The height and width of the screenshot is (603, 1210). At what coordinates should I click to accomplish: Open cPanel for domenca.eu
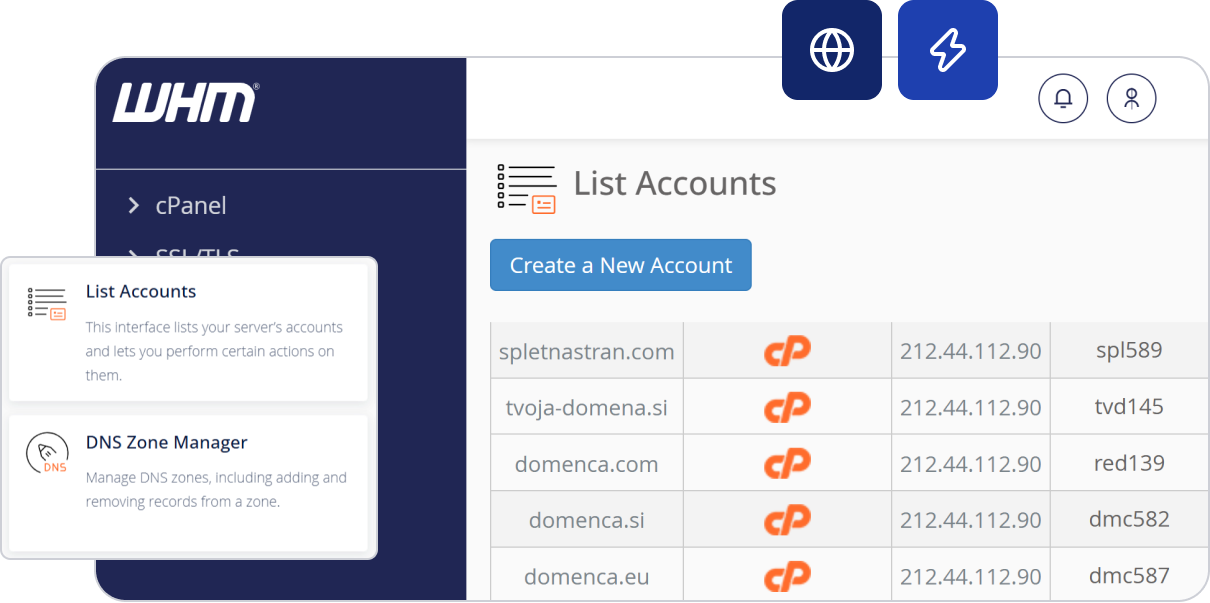pyautogui.click(x=787, y=577)
